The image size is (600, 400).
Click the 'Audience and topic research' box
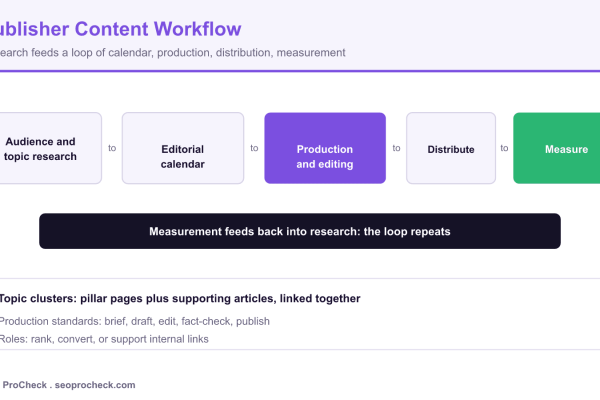(49, 148)
